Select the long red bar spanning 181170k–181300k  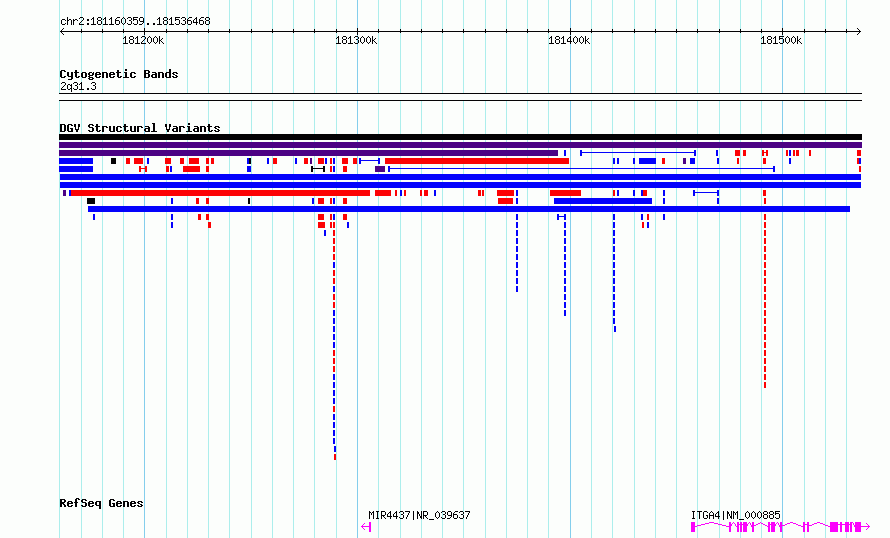220,193
